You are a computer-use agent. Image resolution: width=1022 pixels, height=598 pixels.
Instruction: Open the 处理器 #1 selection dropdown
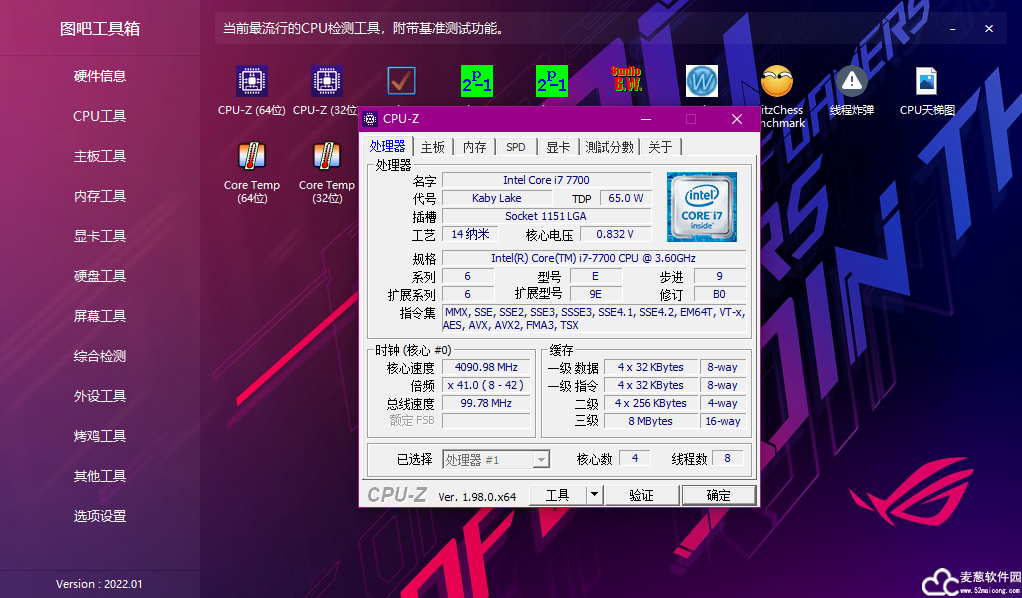pos(496,460)
